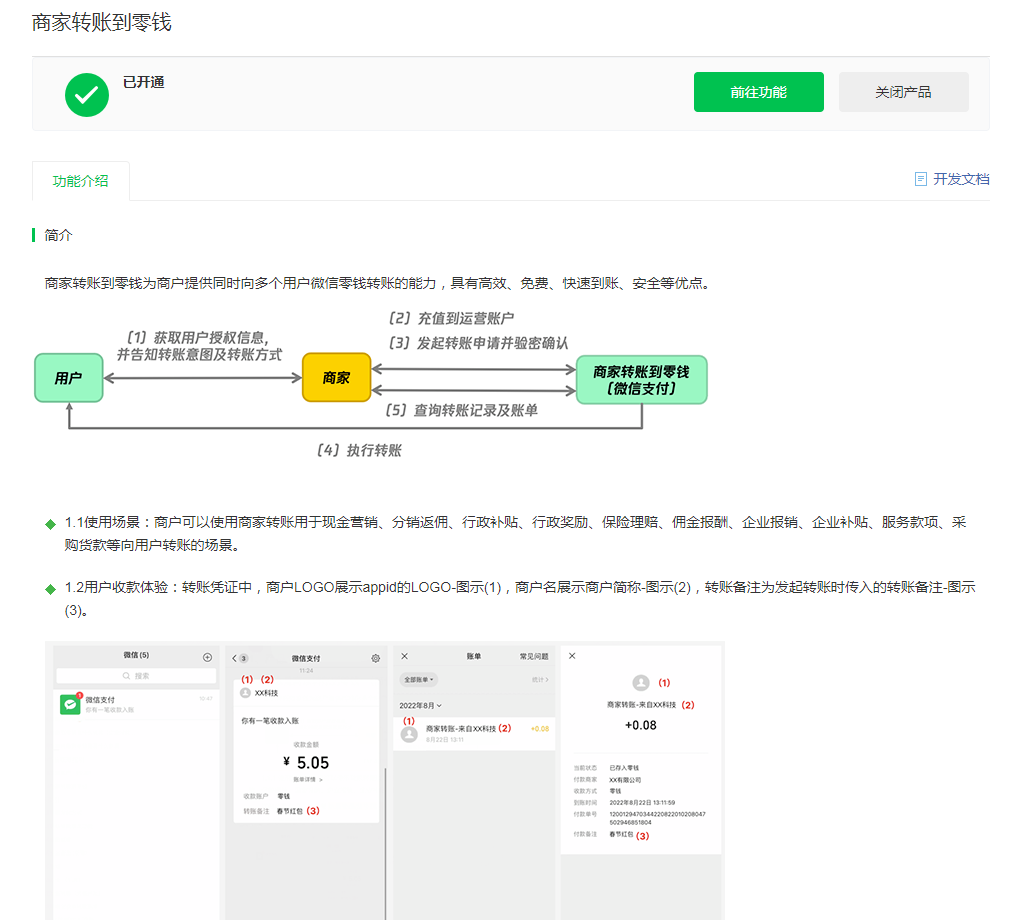Click the 商家转账-来自XX科技 bill row with +0.08

click(475, 734)
